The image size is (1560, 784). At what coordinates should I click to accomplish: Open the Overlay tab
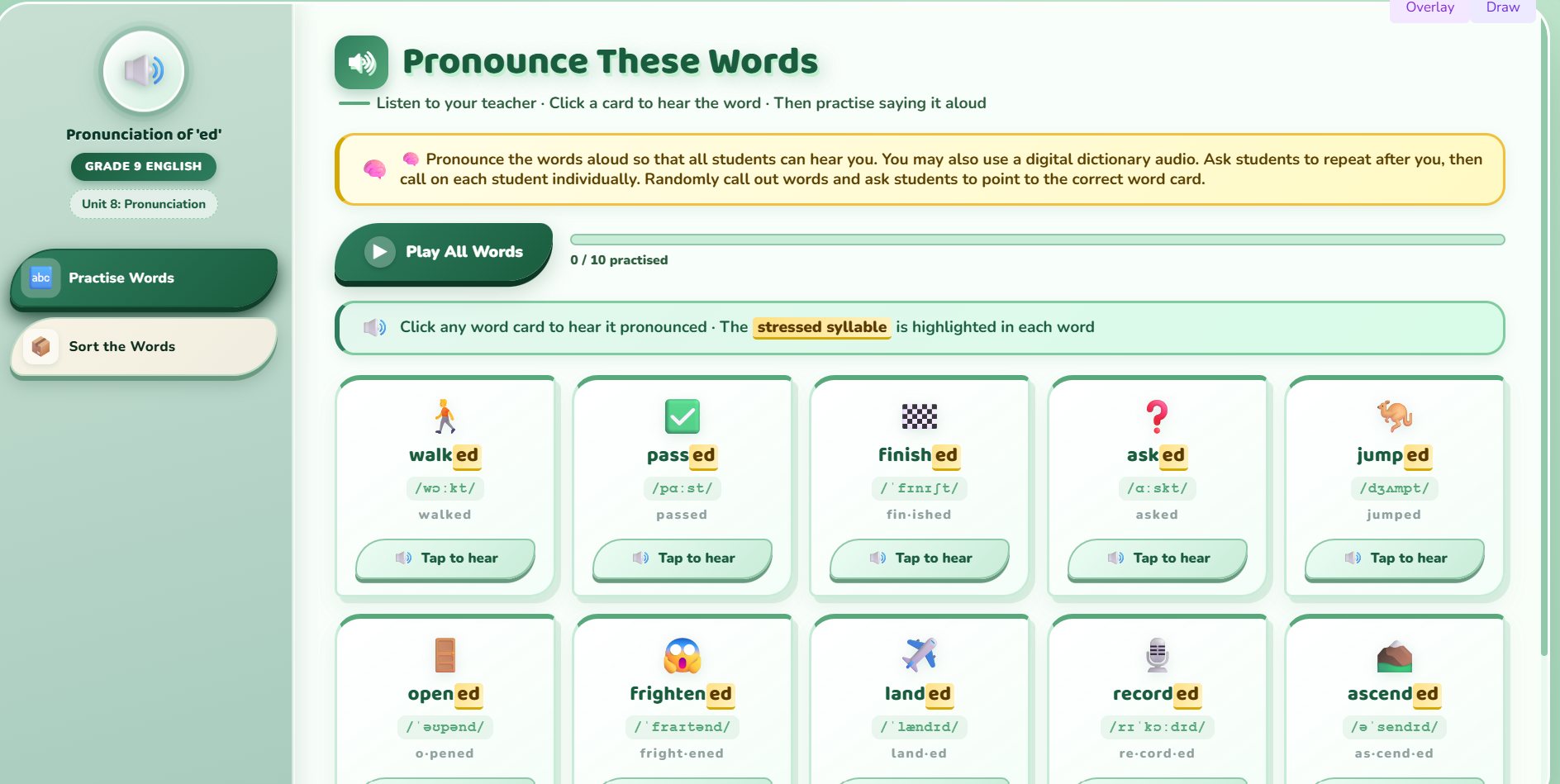coord(1429,8)
